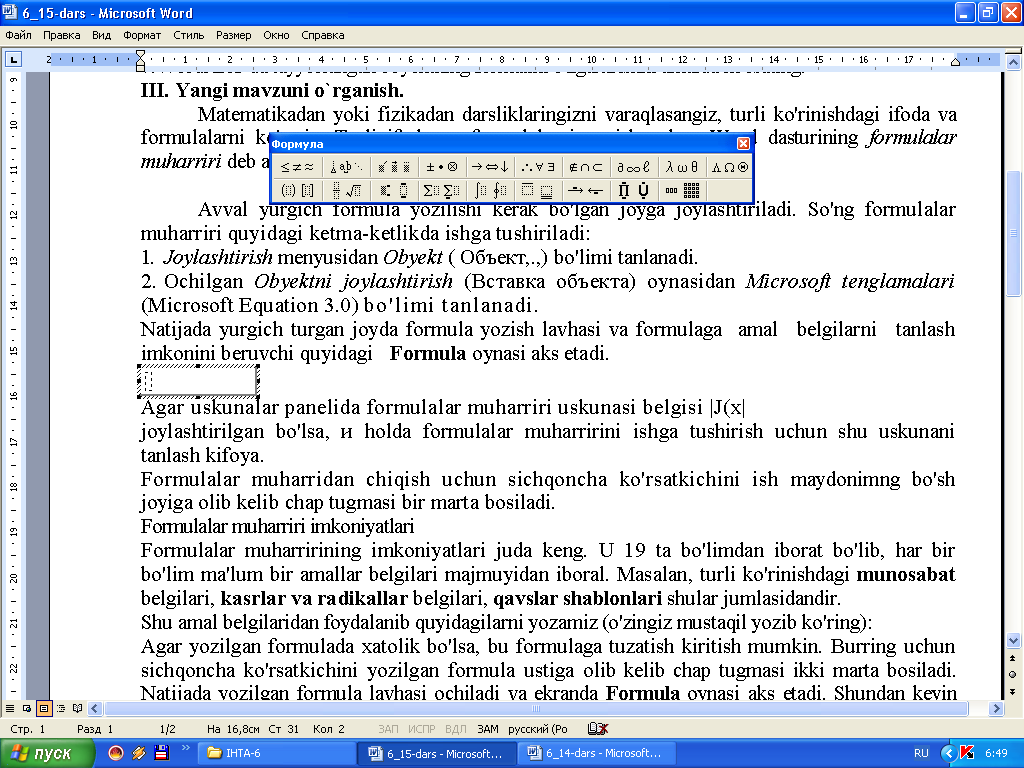
Task: Launch the lightning bolt quick launch icon
Action: (138, 753)
